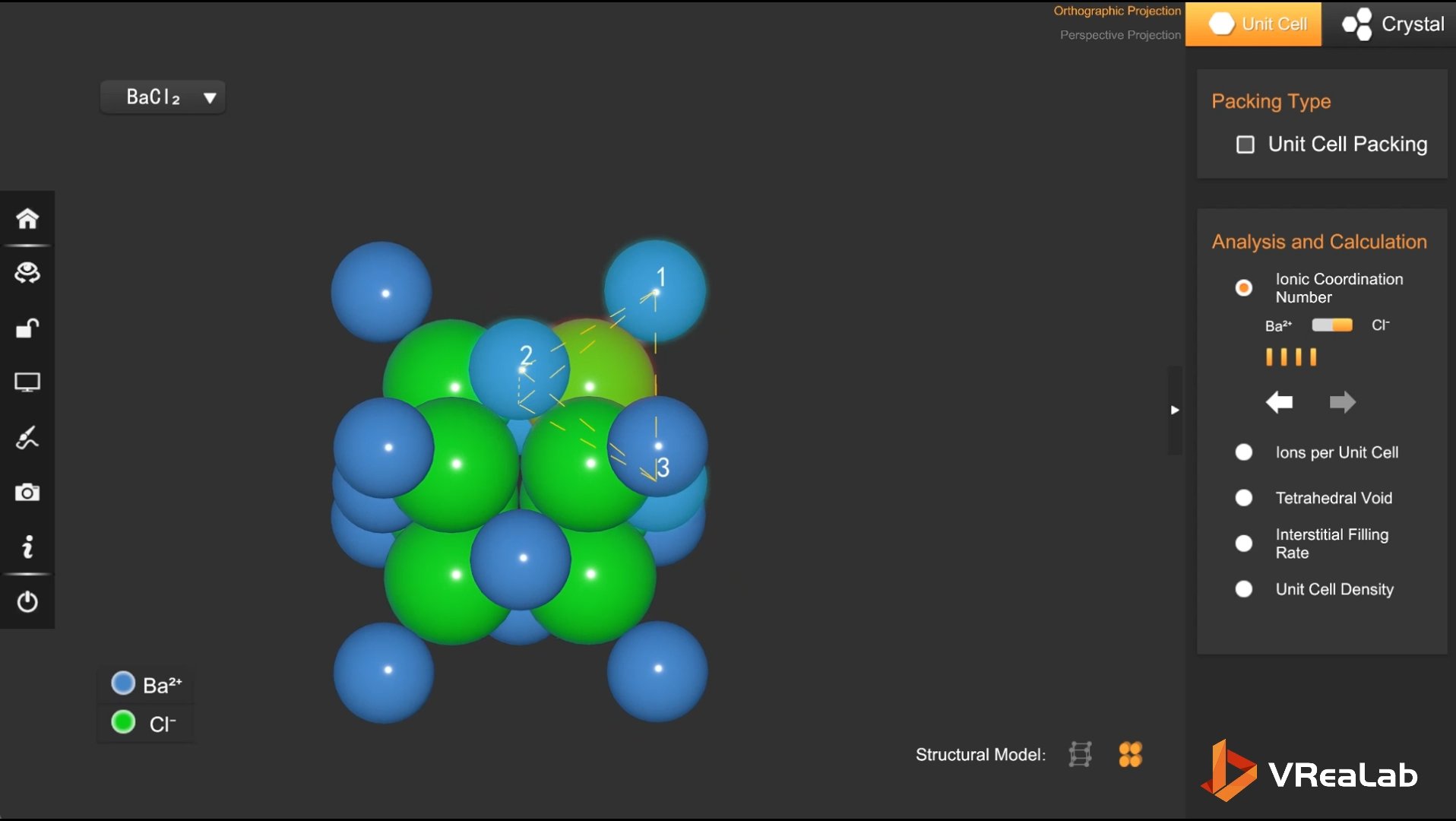
Task: Collapse the right panel with arrow handle
Action: tap(1175, 410)
